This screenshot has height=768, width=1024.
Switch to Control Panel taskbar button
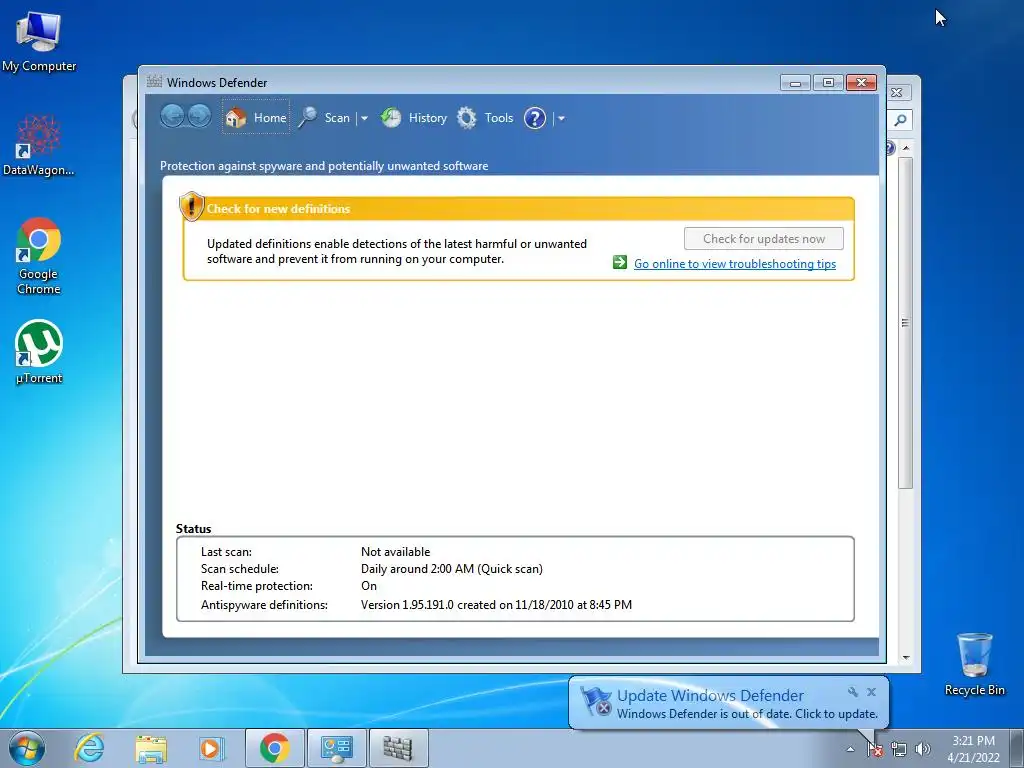tap(336, 748)
